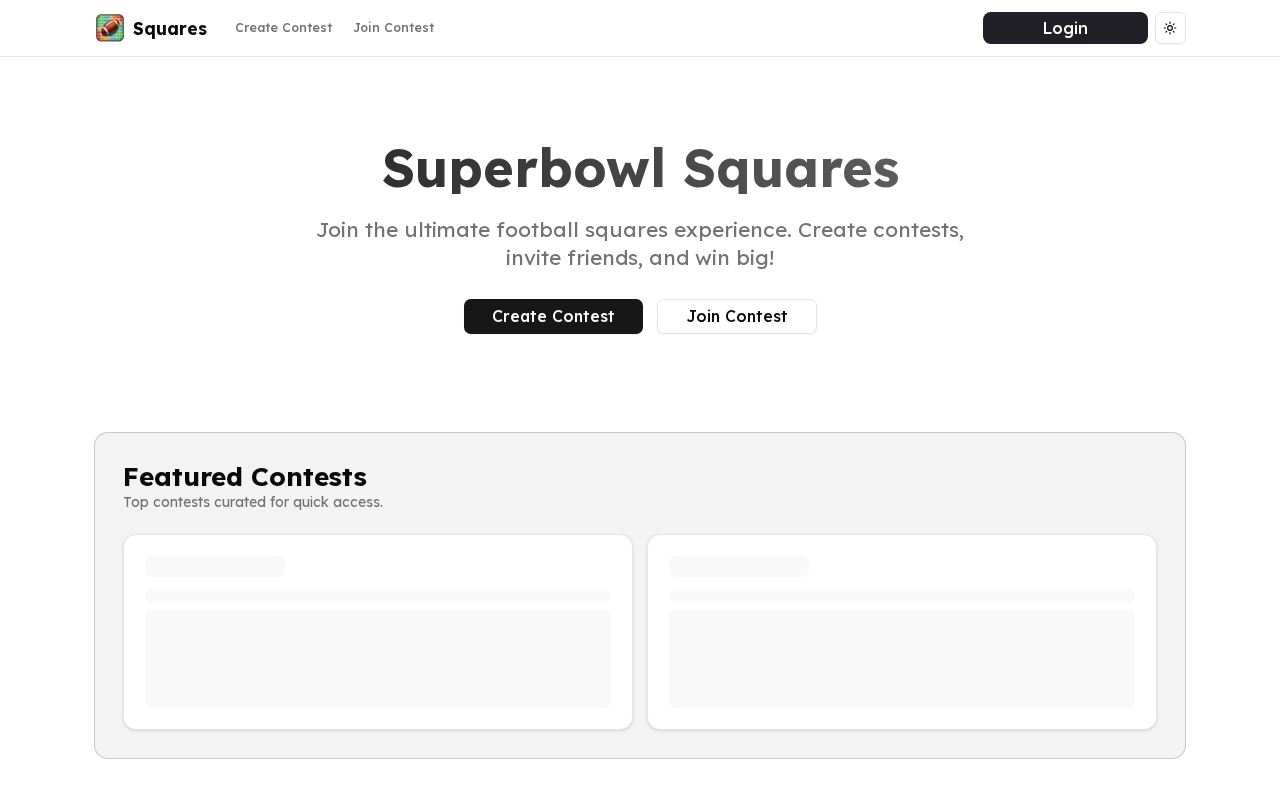The image size is (1280, 800).
Task: Click the Featured Contests section heading
Action: pos(245,476)
